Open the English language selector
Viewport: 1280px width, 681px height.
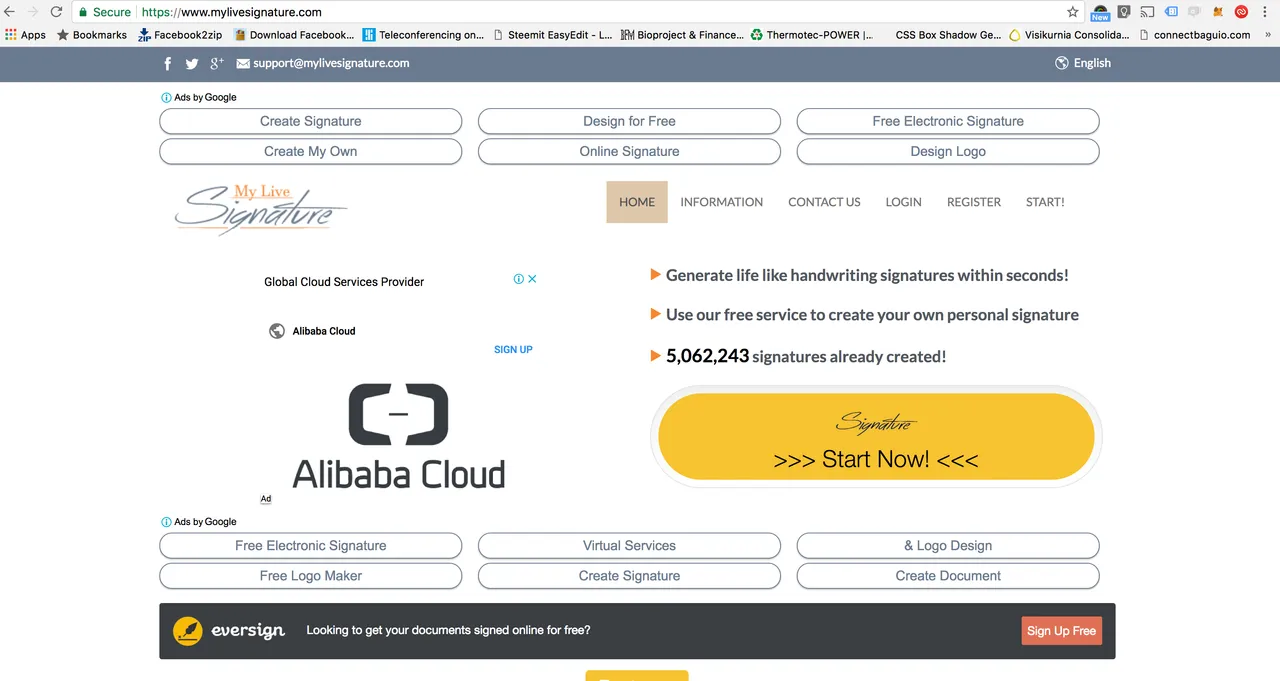tap(1092, 63)
